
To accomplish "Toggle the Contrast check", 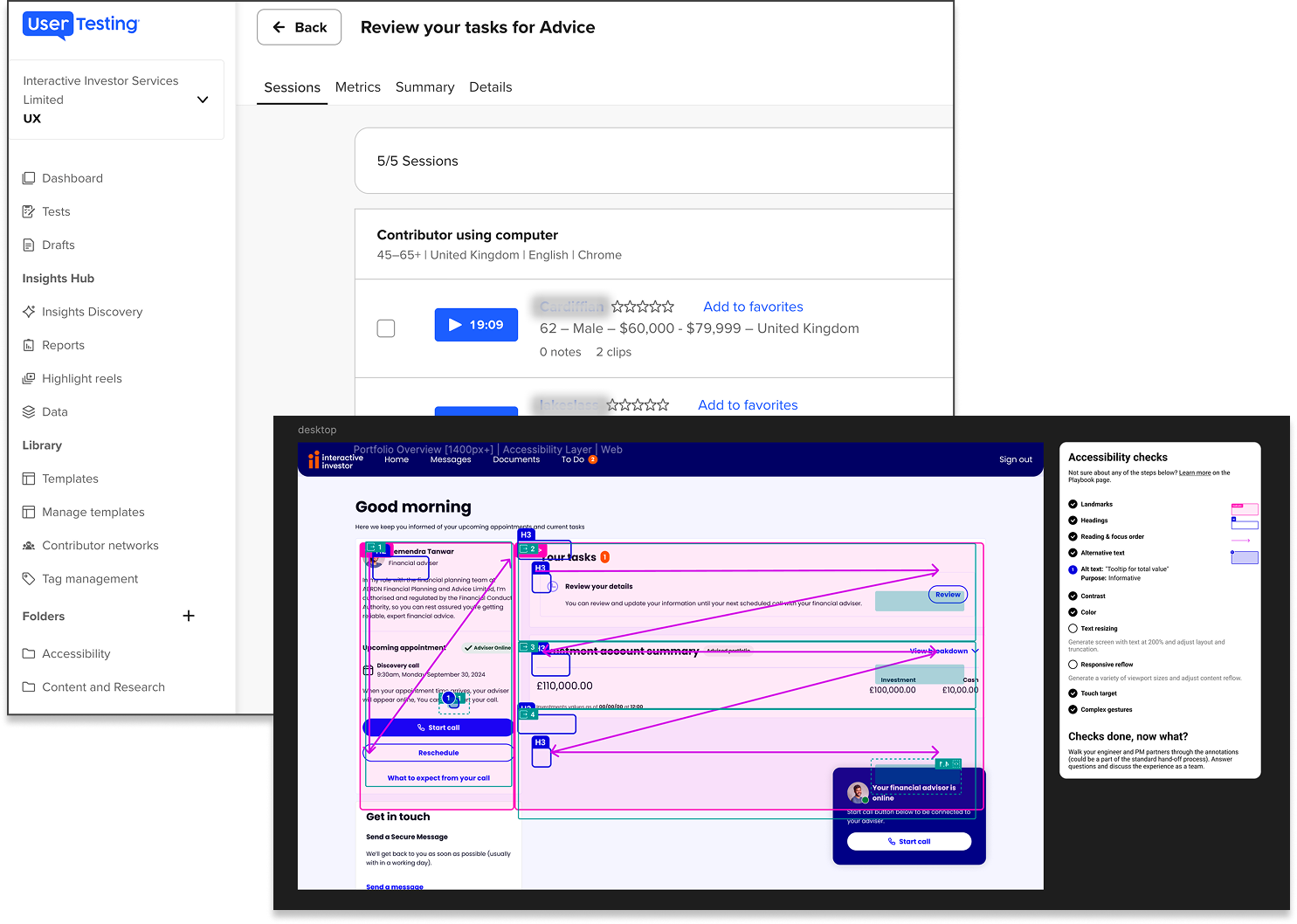I will click(x=1073, y=596).
